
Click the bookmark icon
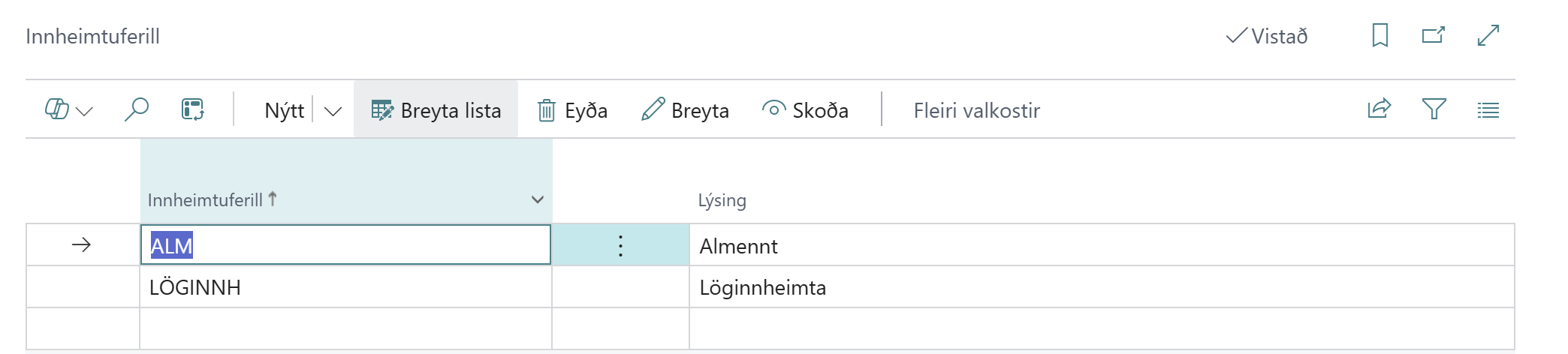click(1380, 35)
